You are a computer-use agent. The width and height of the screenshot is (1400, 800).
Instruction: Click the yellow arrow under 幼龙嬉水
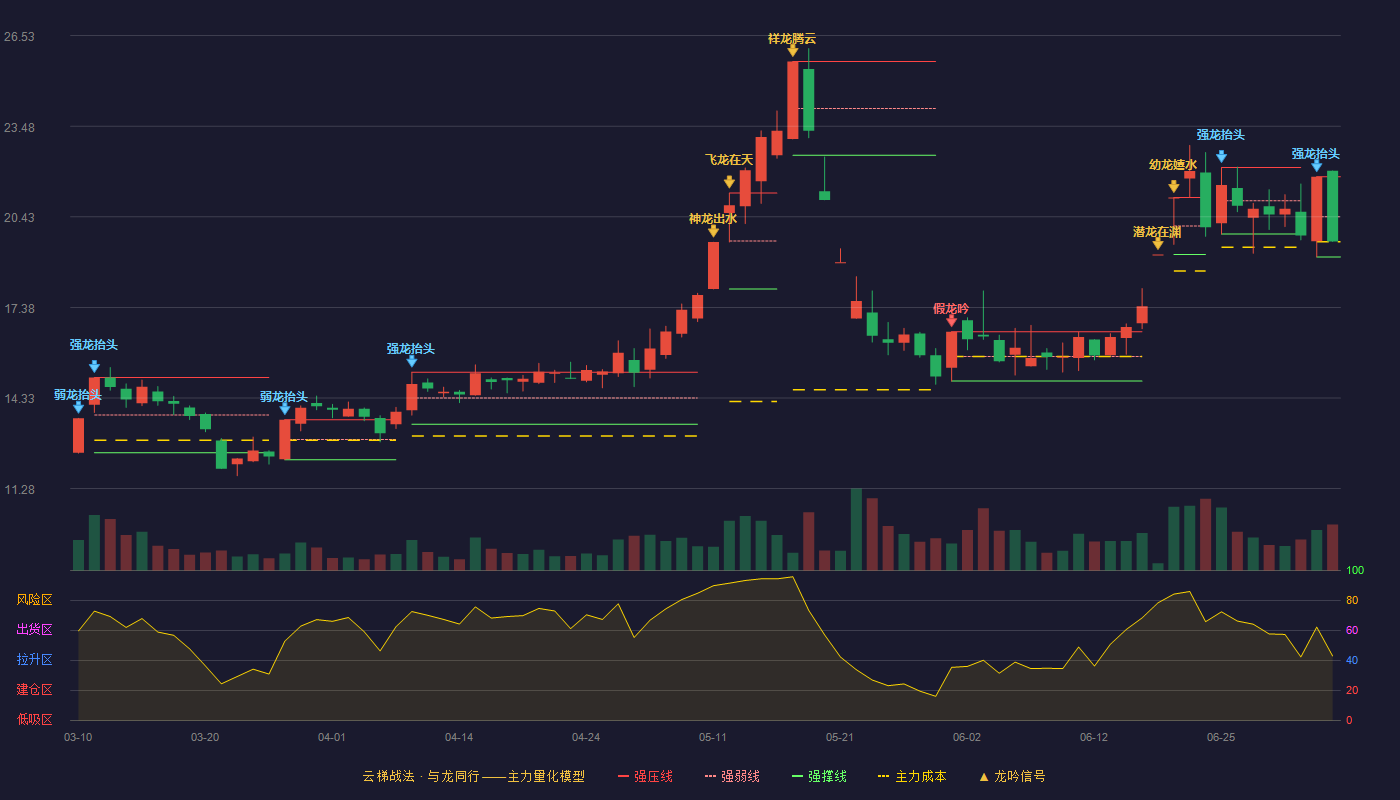(x=1173, y=186)
